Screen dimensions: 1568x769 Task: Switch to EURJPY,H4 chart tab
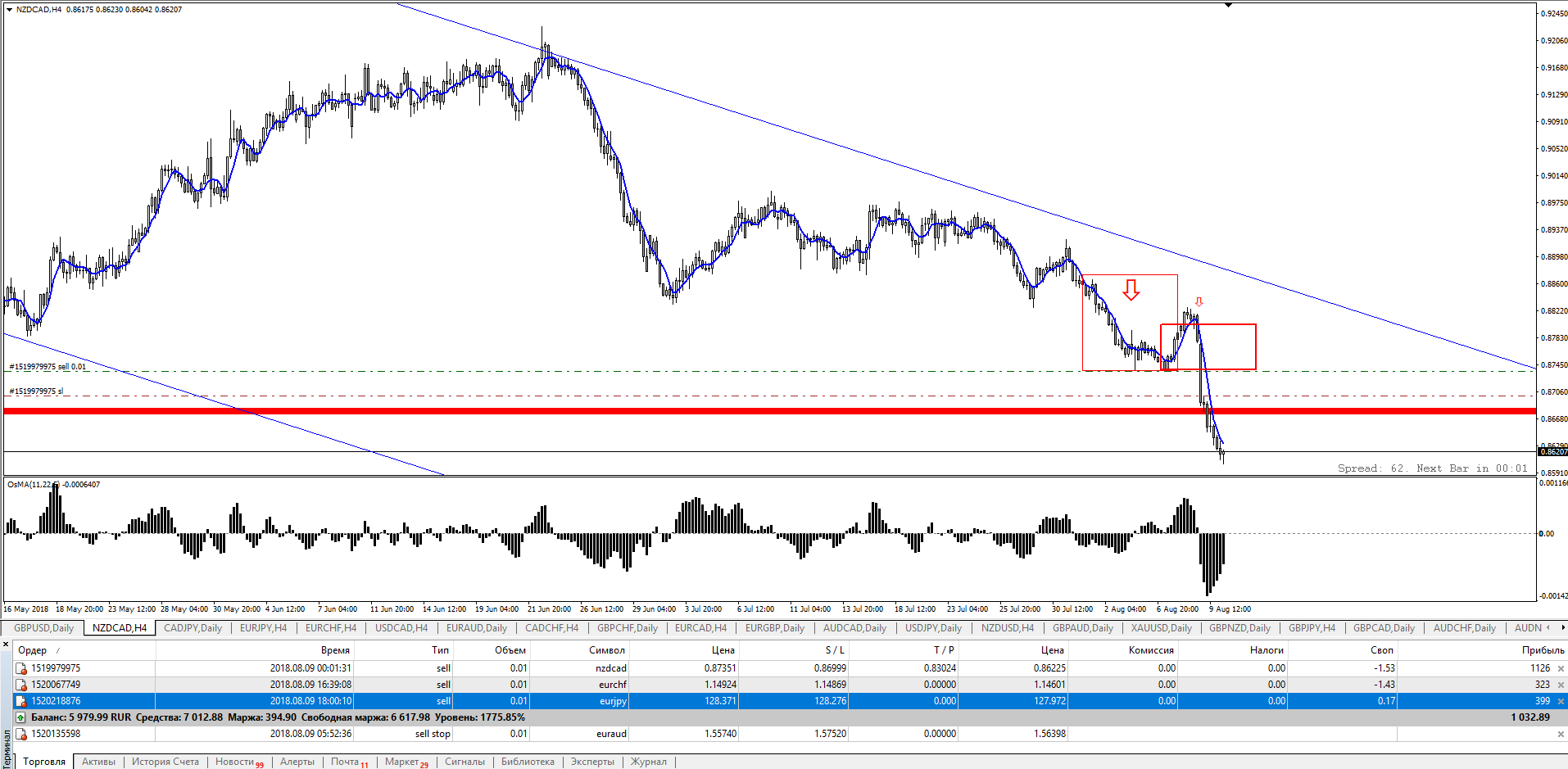[x=263, y=628]
